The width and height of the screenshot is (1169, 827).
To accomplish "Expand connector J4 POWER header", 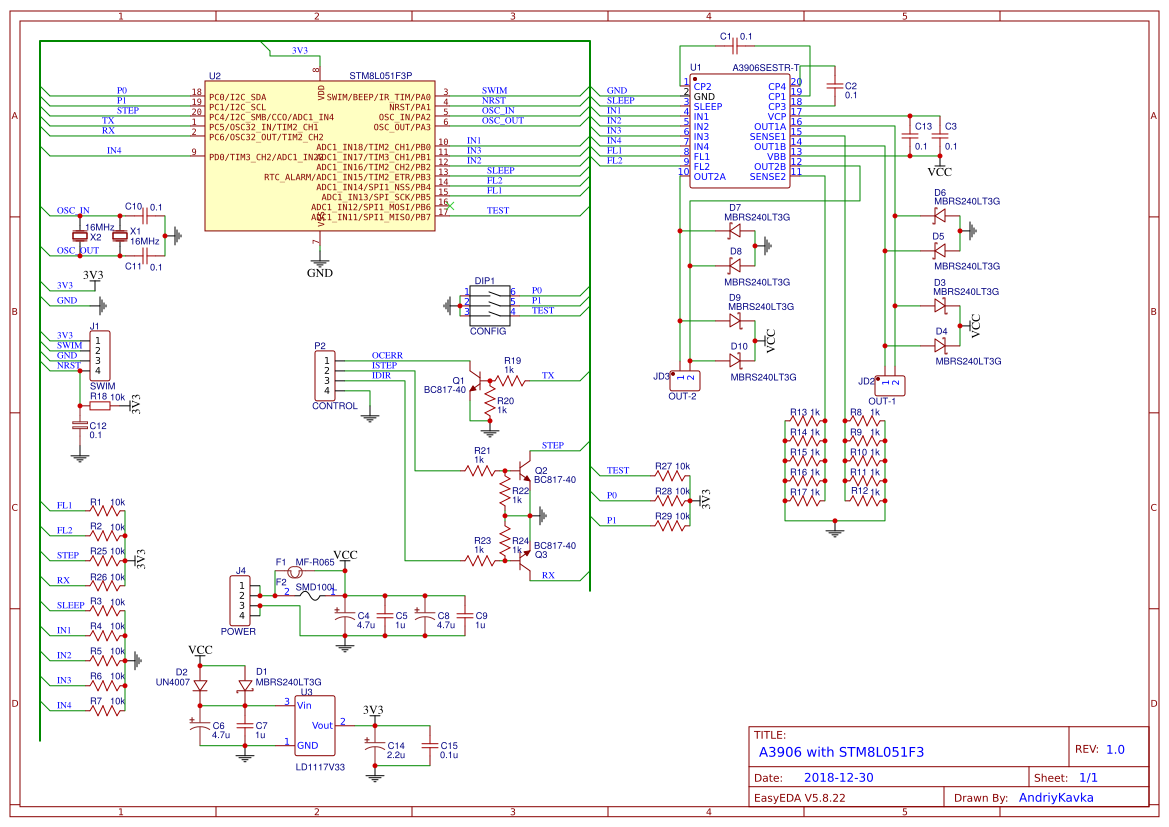I will coord(240,600).
